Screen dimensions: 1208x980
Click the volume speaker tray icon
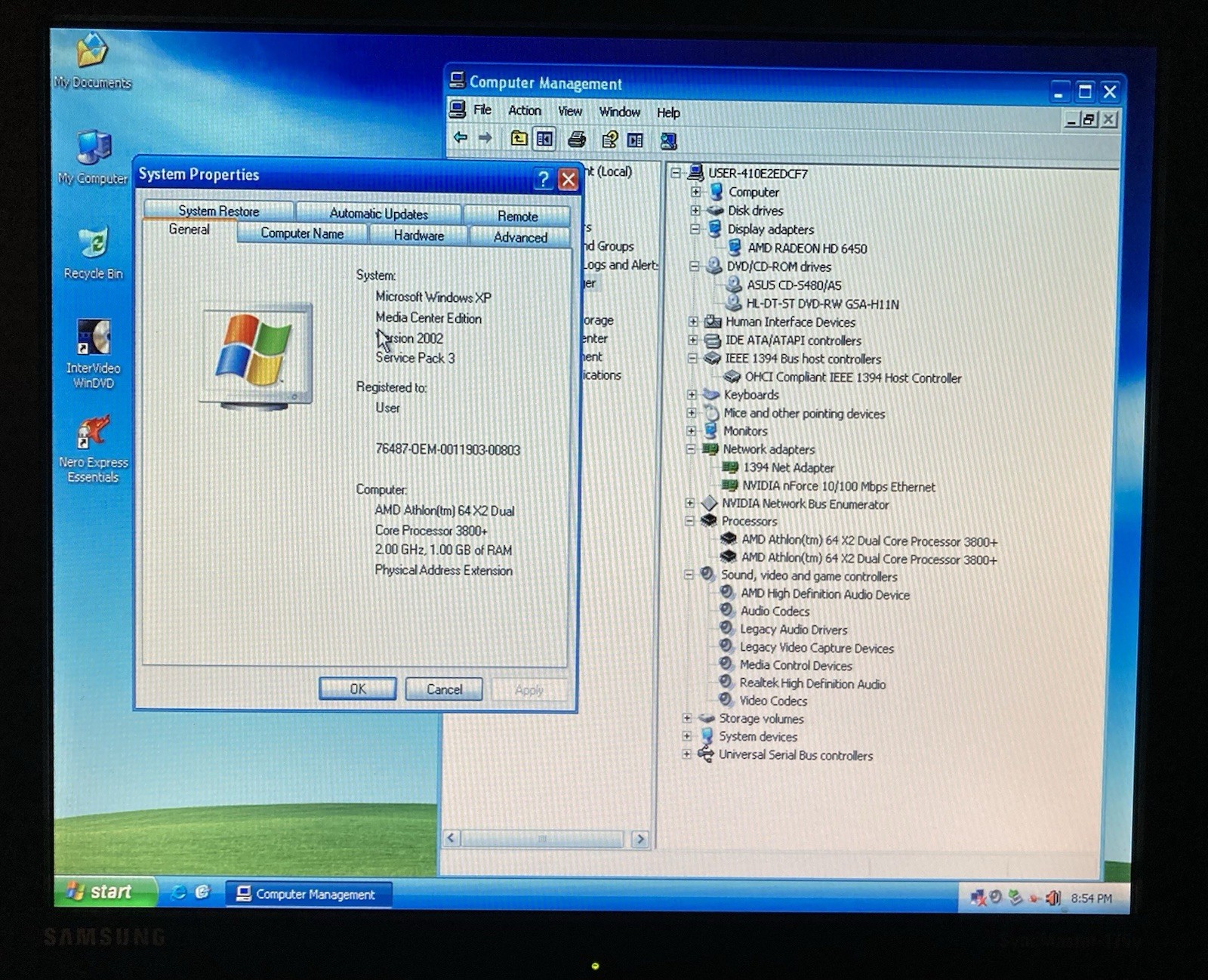1052,898
